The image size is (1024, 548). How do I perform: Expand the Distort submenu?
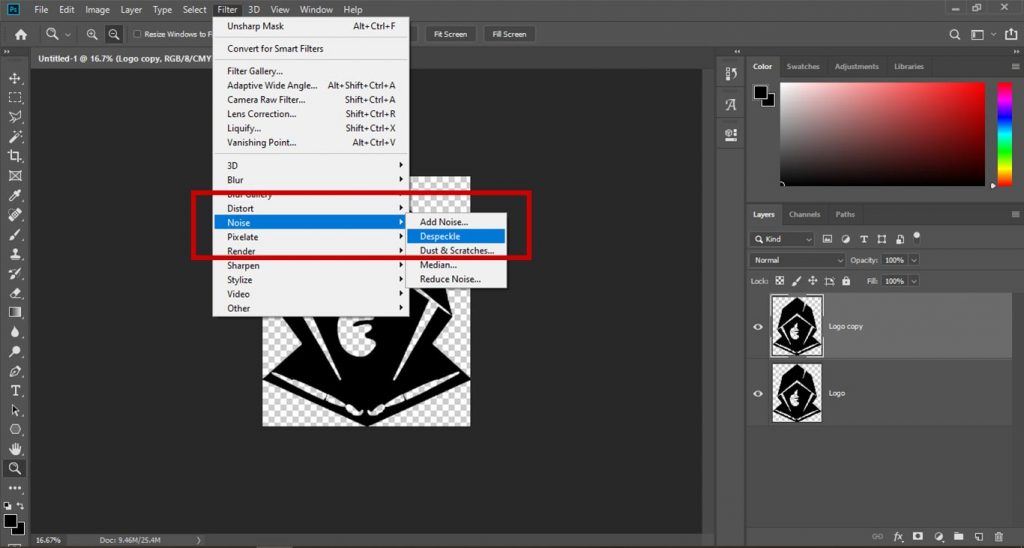point(311,208)
